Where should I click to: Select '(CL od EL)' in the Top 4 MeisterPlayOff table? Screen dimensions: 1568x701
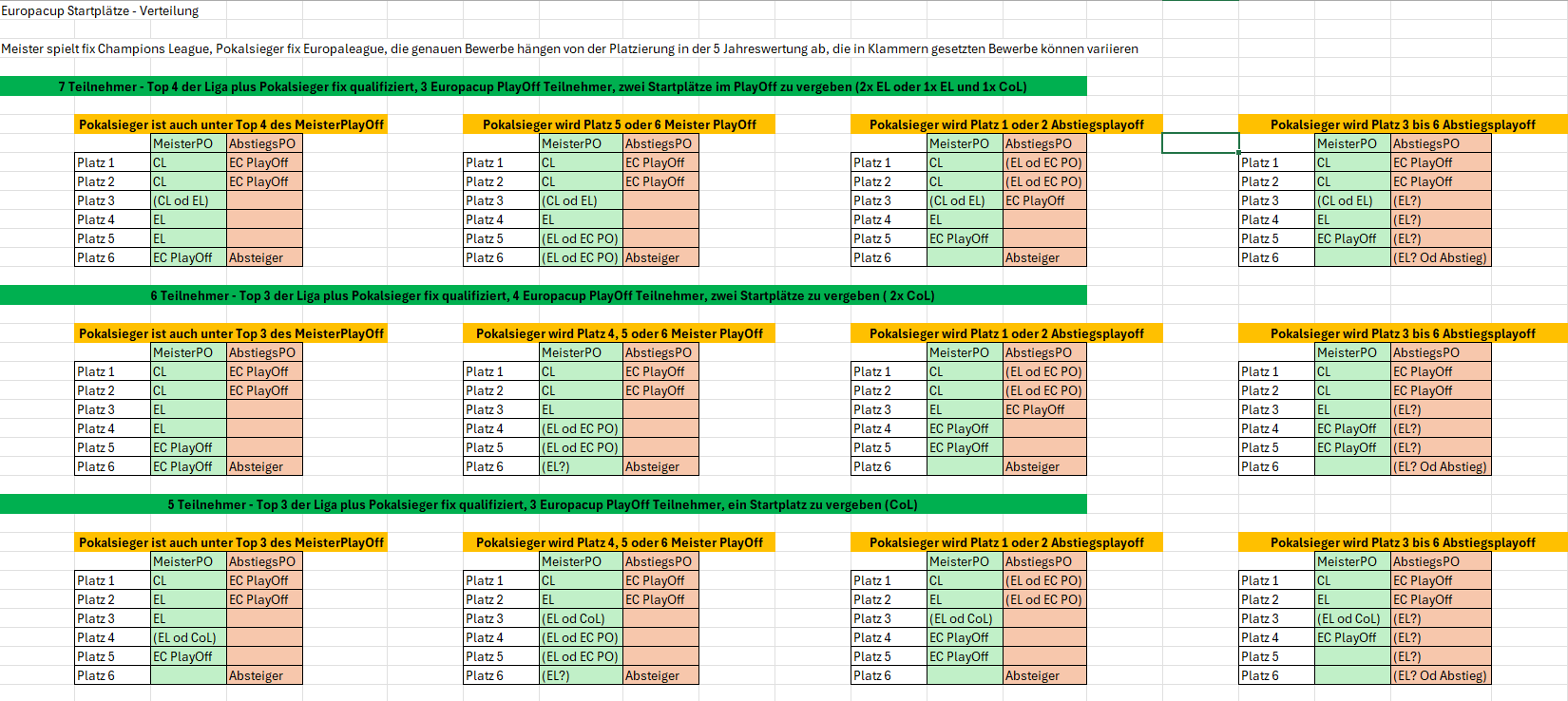[x=188, y=200]
